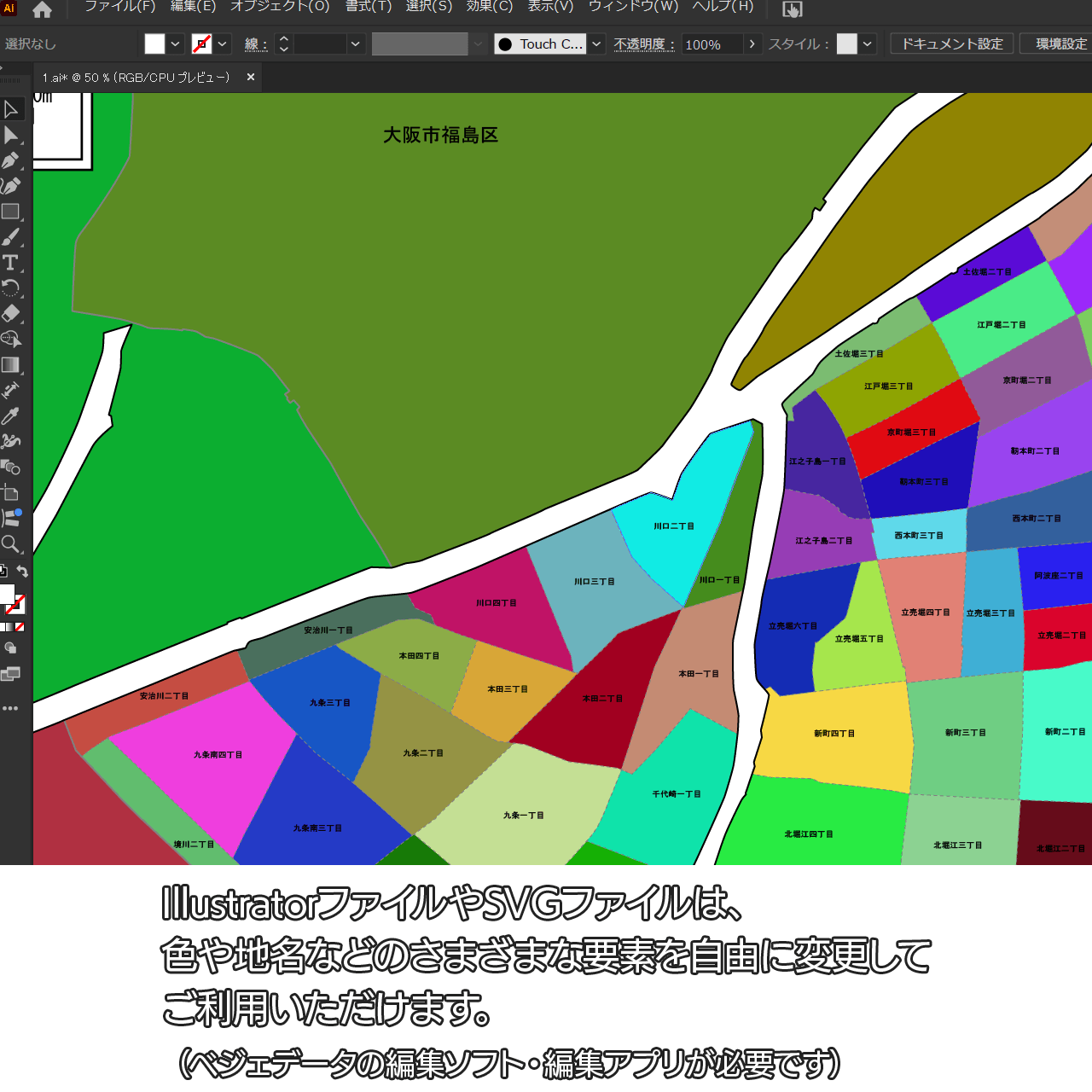Select the Eyedropper tool
Screen dimensions: 1092x1092
pos(11,416)
